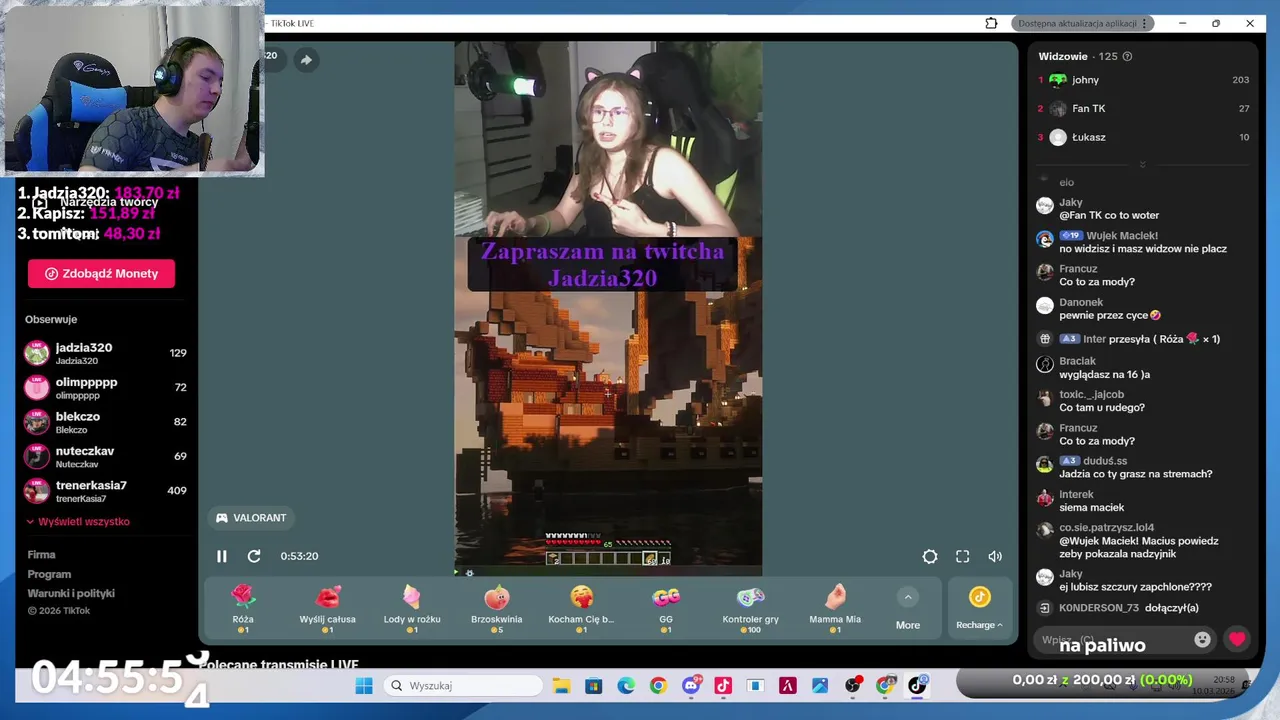Open the Photos app from taskbar
This screenshot has height=720, width=1280.
click(820, 685)
